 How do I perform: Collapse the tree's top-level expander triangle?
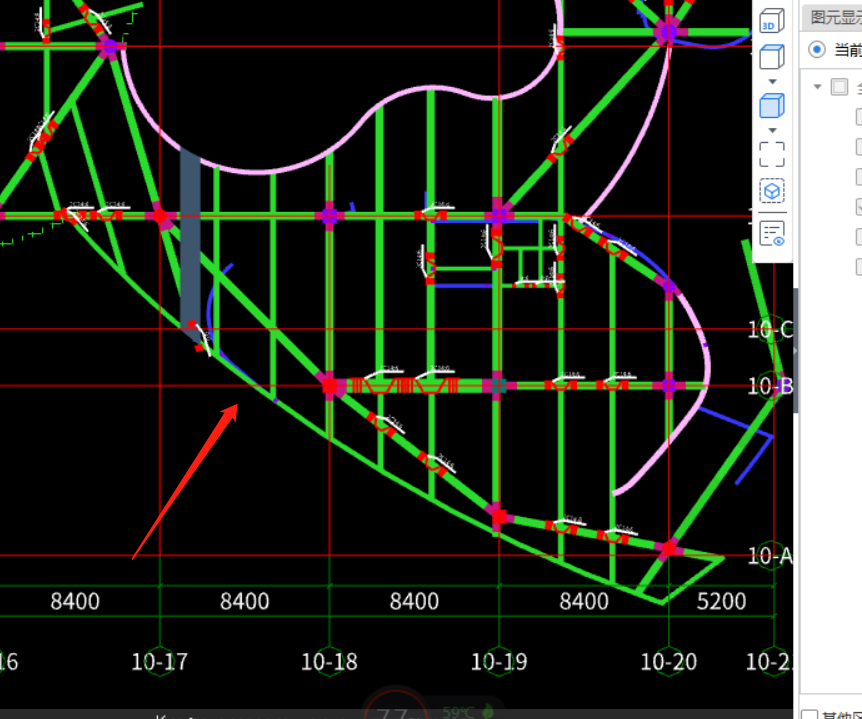pos(817,86)
